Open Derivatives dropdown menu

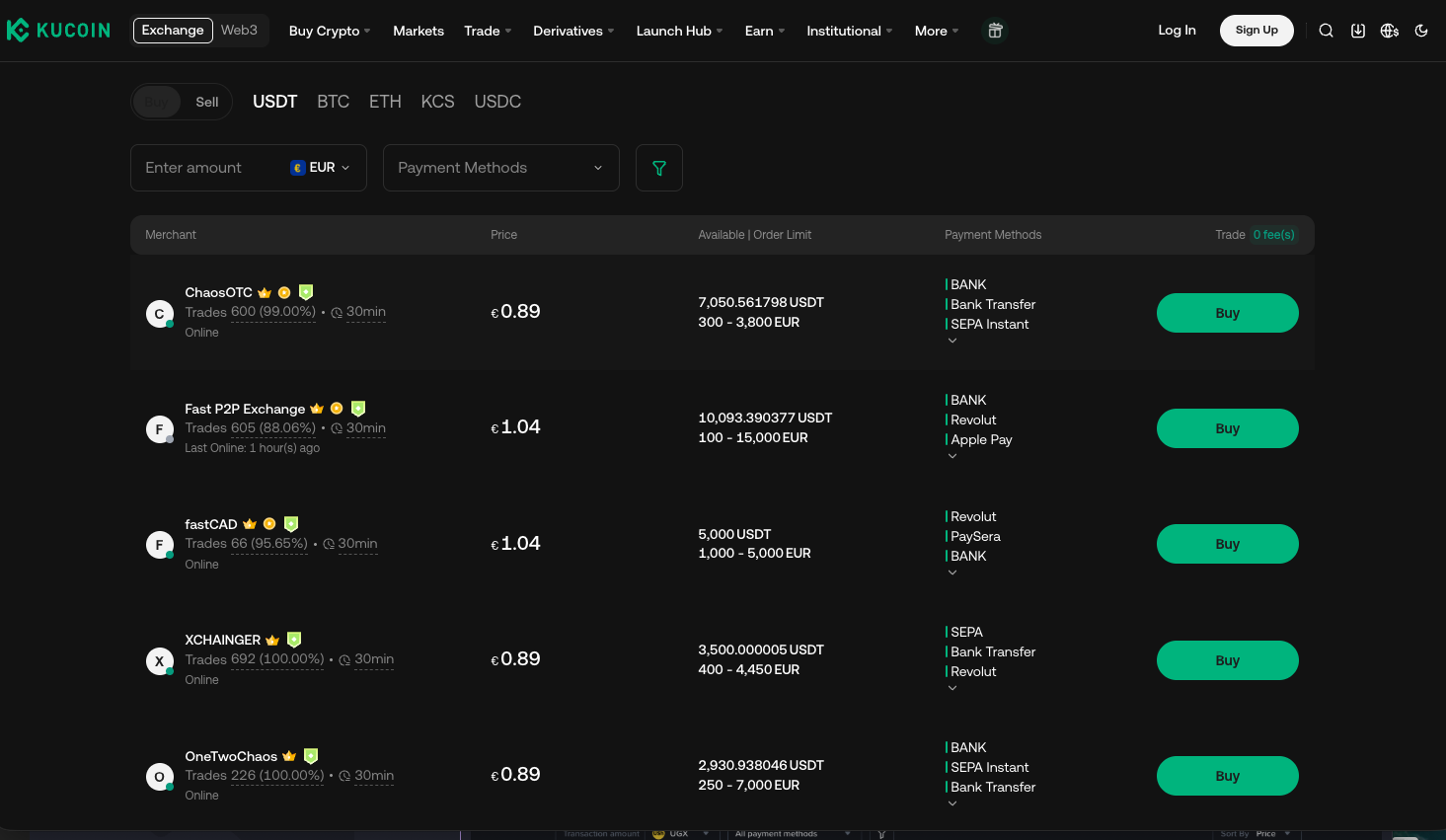point(573,31)
